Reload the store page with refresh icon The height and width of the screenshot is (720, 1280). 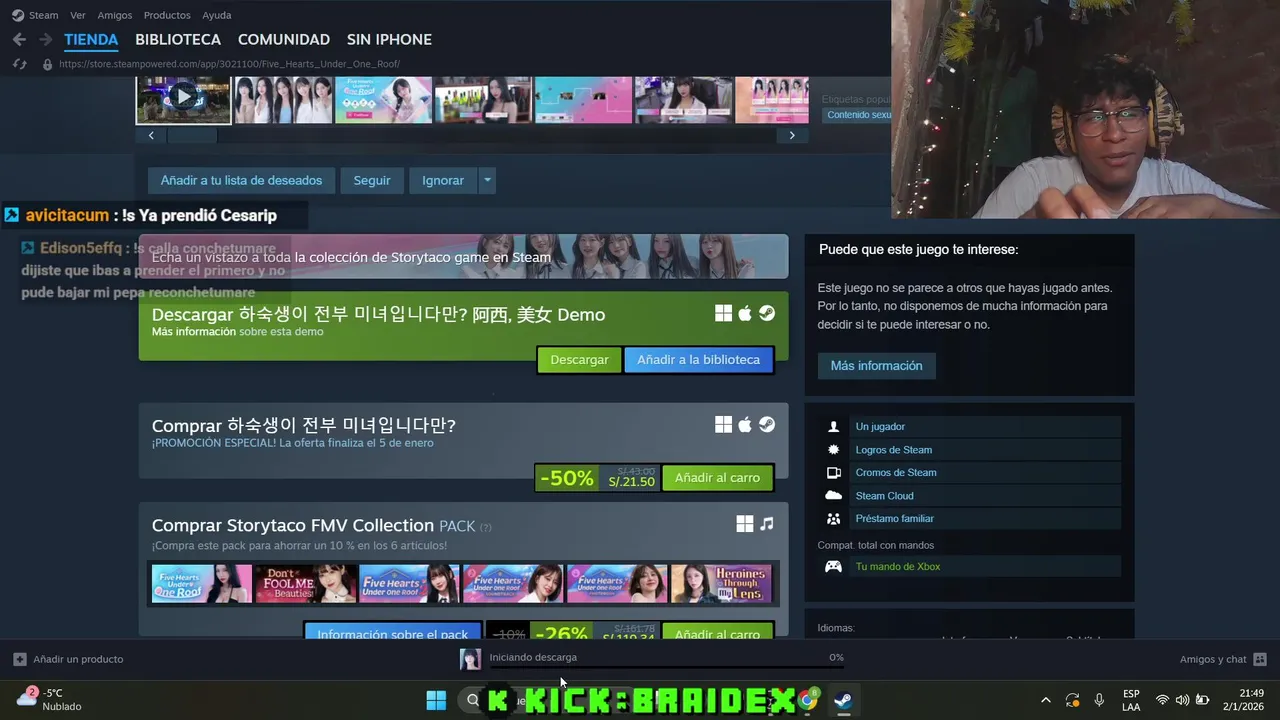(19, 64)
